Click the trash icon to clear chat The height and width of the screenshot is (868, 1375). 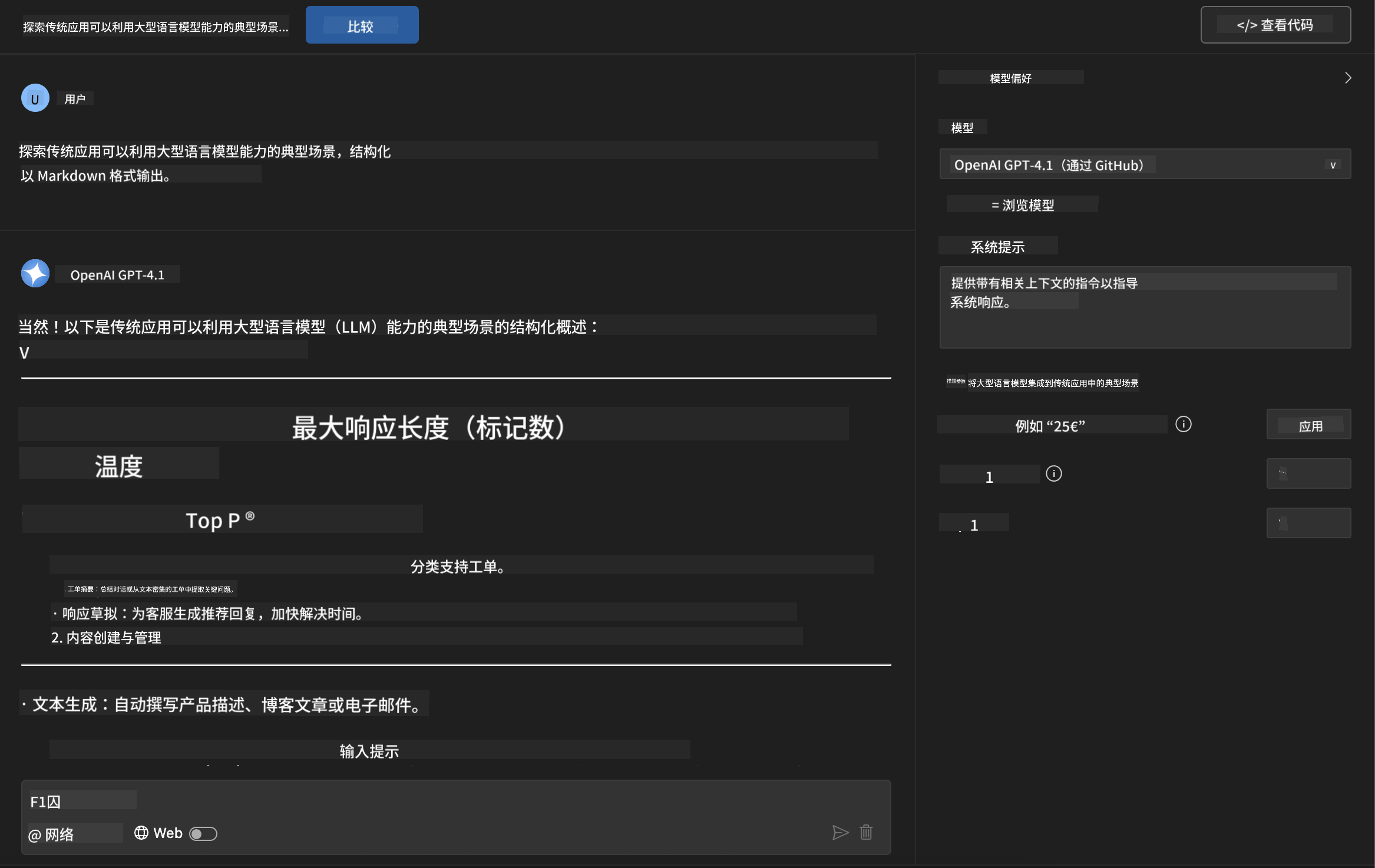pos(866,832)
